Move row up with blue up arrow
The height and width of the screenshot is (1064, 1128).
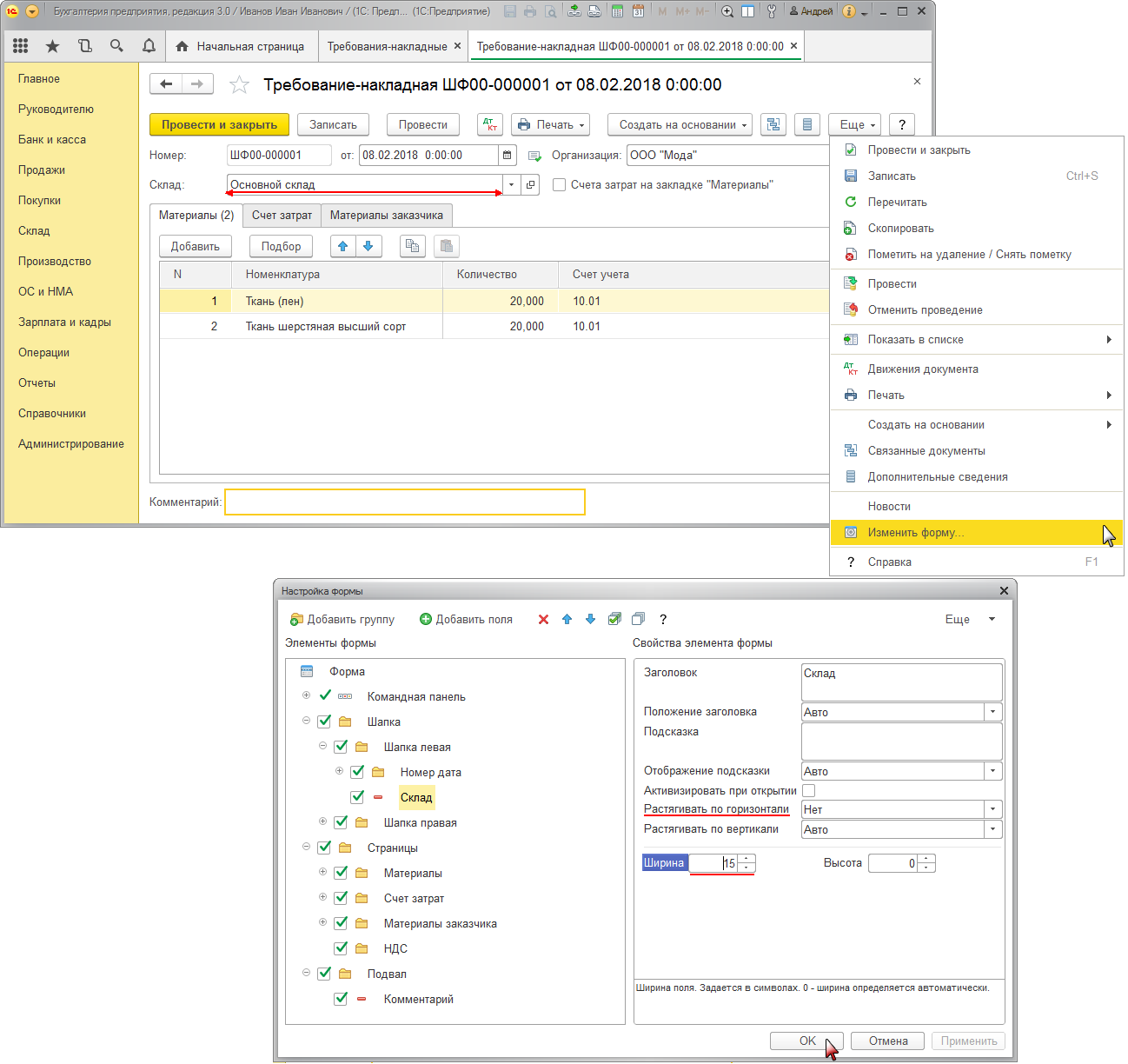(343, 246)
